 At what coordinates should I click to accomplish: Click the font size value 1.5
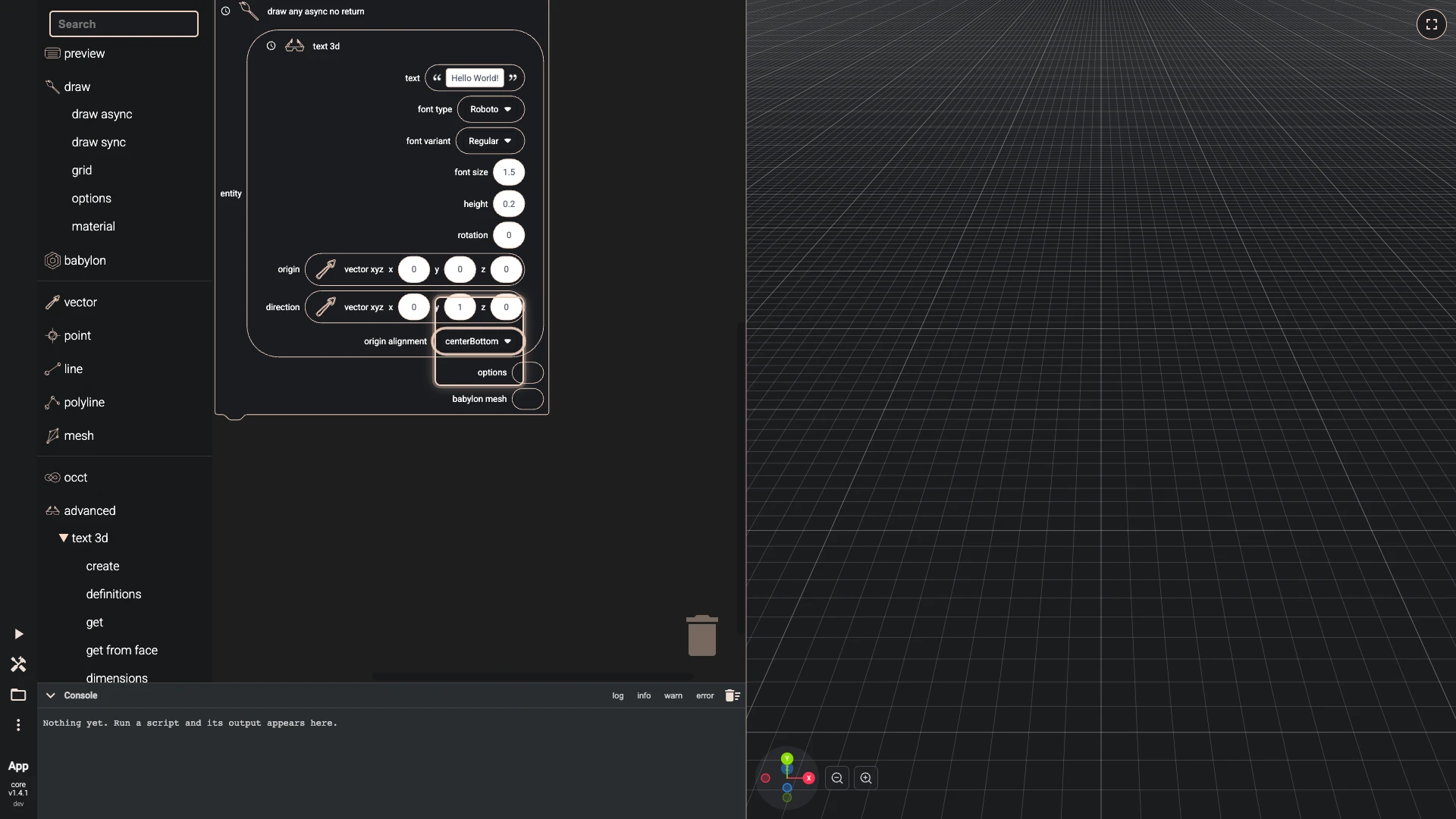[509, 172]
